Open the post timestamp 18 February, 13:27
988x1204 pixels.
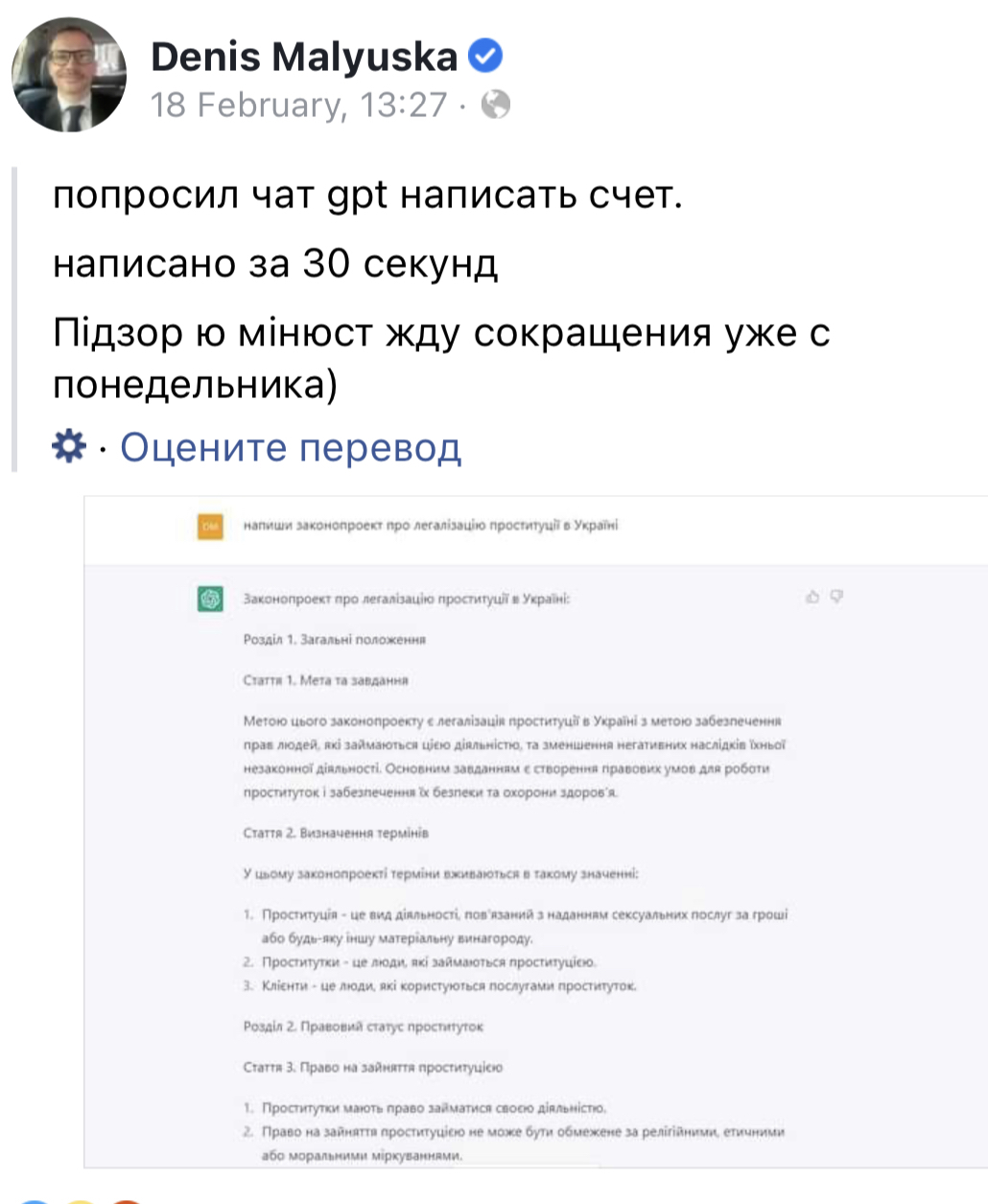(x=298, y=104)
